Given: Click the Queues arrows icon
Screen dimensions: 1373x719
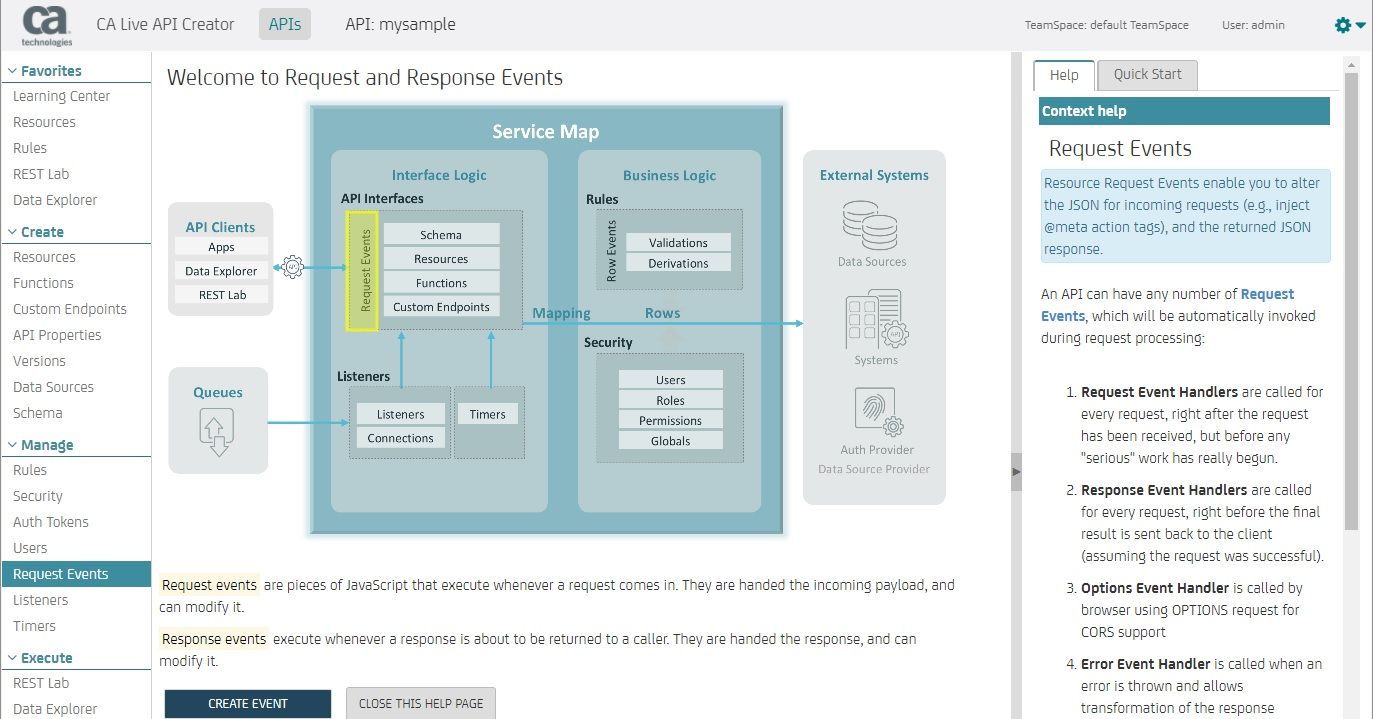Looking at the screenshot, I should [x=217, y=432].
